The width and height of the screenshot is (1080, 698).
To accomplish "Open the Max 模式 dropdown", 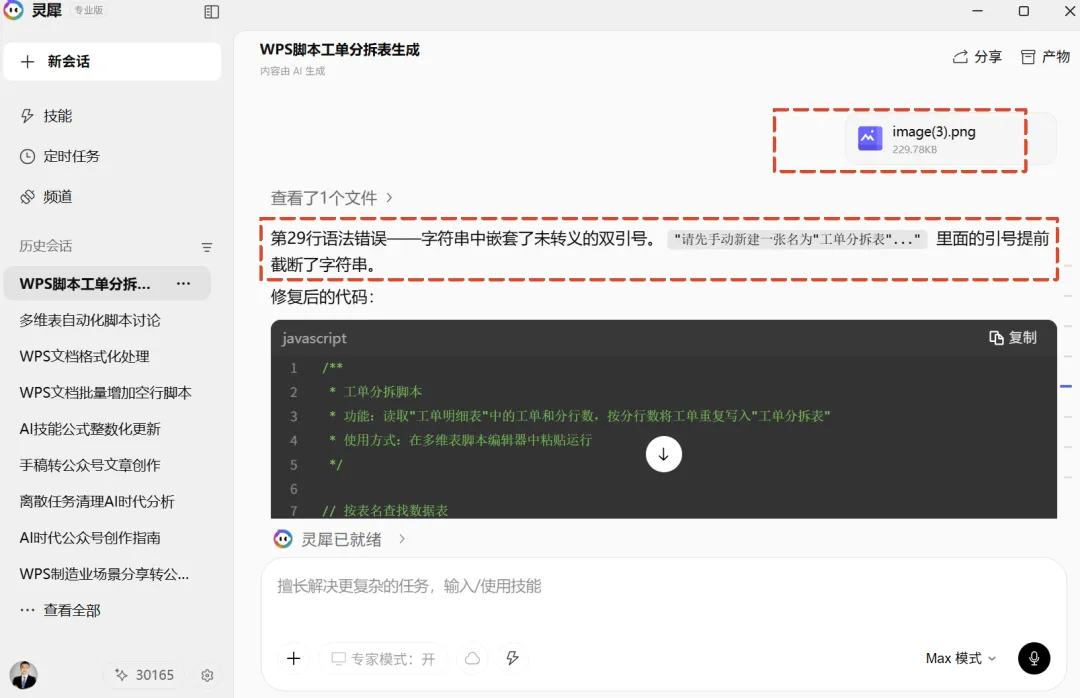I will pyautogui.click(x=961, y=659).
